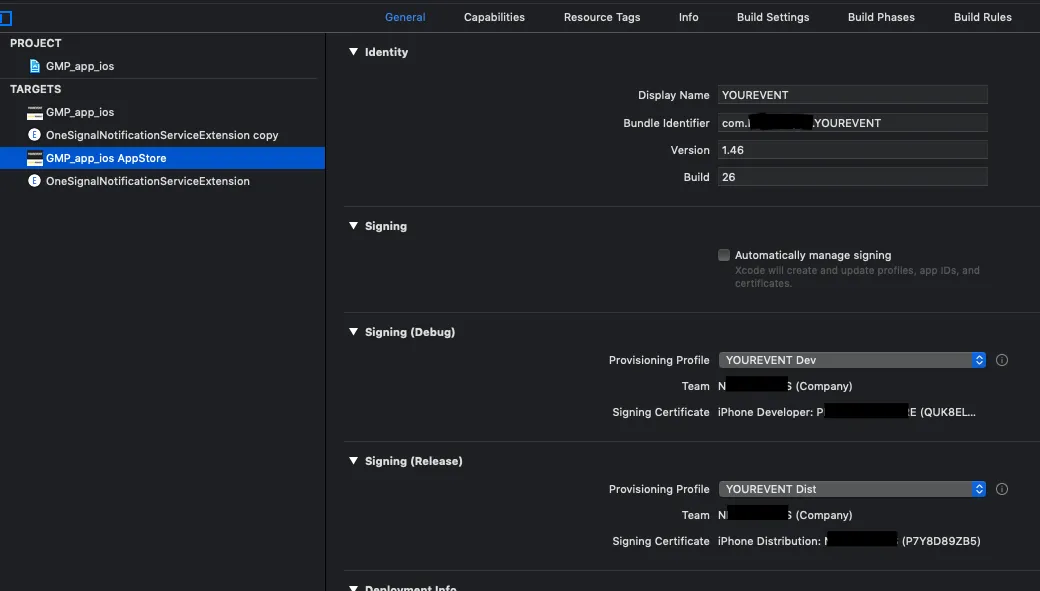Click the Team value under Signing (Debug)

[x=785, y=386]
